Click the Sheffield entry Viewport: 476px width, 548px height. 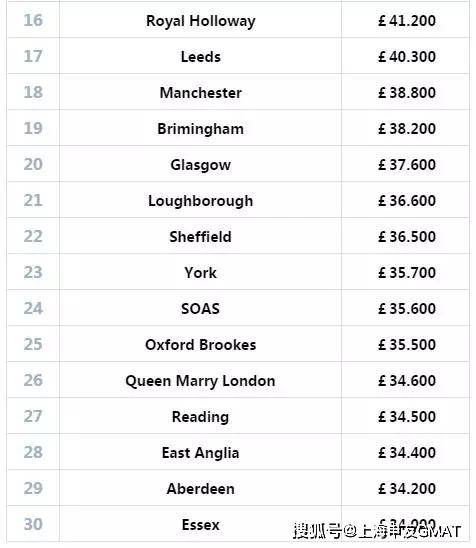(x=201, y=237)
